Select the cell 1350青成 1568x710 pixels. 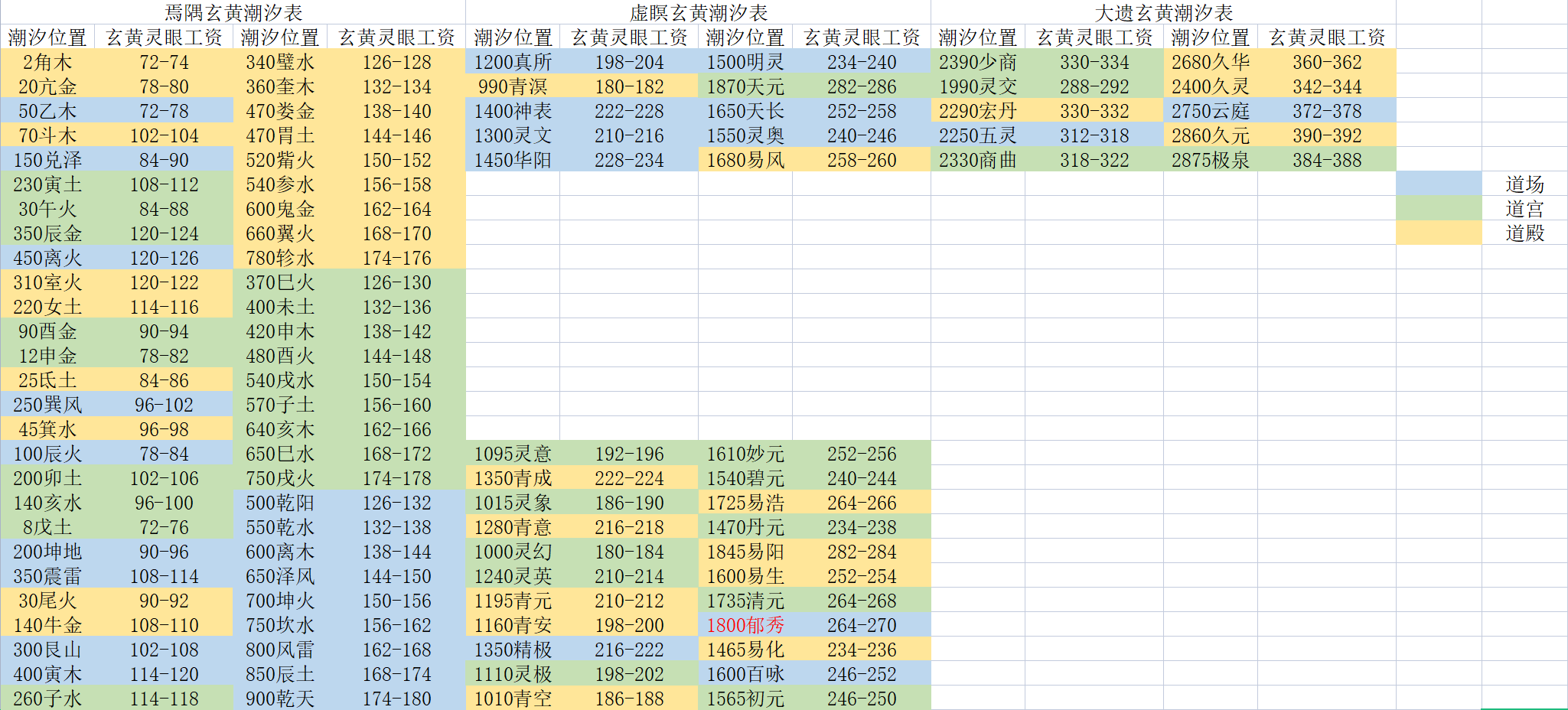pos(513,477)
